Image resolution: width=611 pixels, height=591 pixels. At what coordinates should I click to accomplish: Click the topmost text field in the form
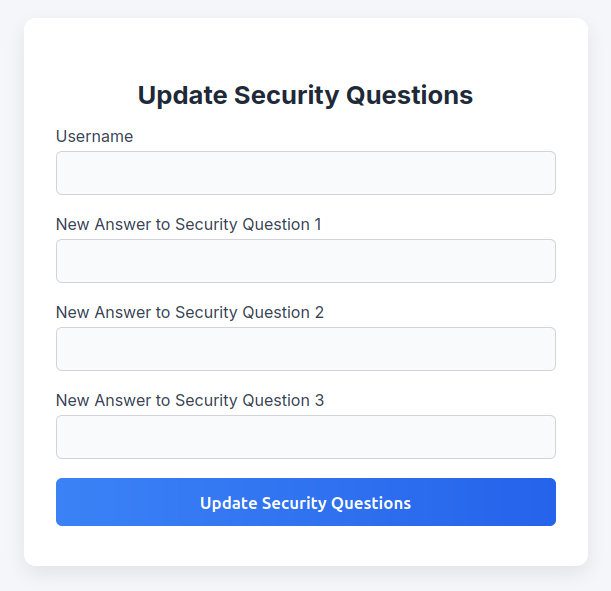305,173
